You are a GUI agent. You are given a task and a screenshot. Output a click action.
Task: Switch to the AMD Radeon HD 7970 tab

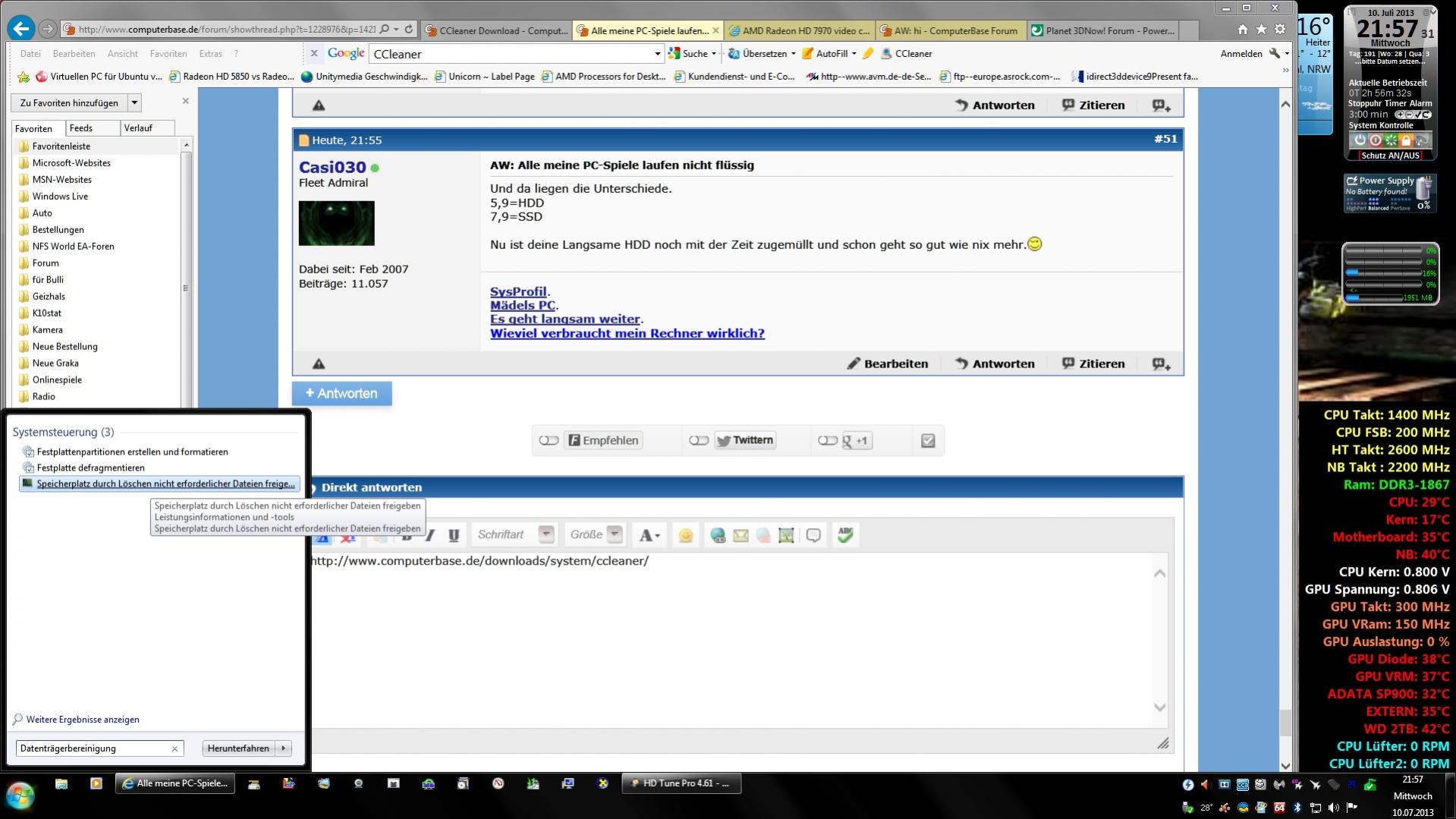click(x=798, y=30)
